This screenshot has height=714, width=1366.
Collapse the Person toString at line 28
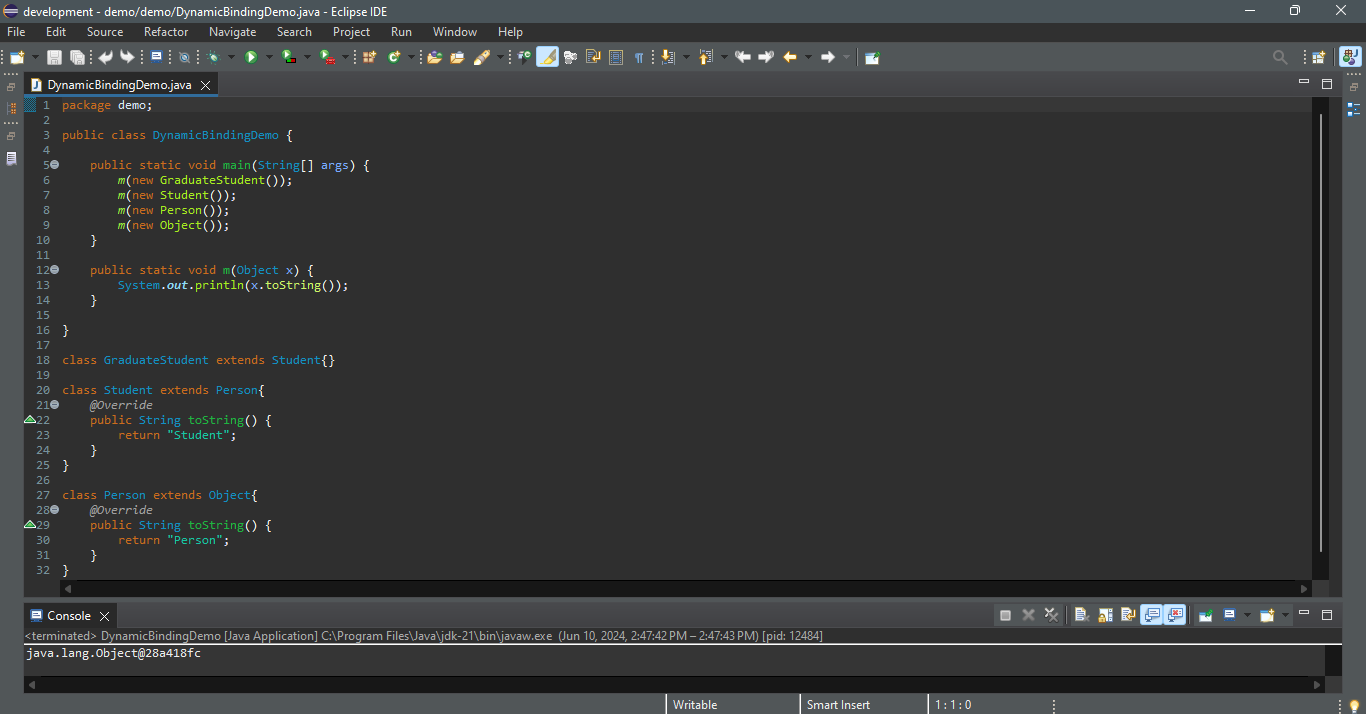(x=55, y=510)
